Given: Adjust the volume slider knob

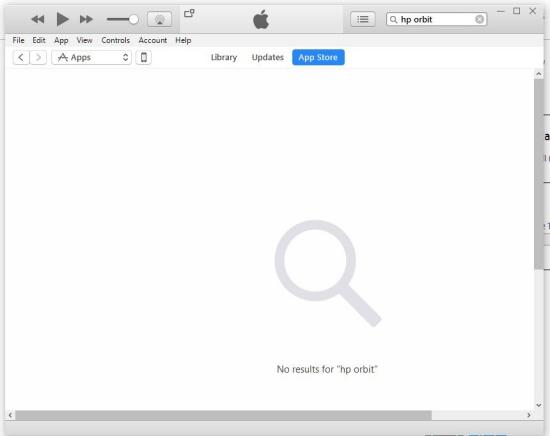Looking at the screenshot, I should 133,19.
